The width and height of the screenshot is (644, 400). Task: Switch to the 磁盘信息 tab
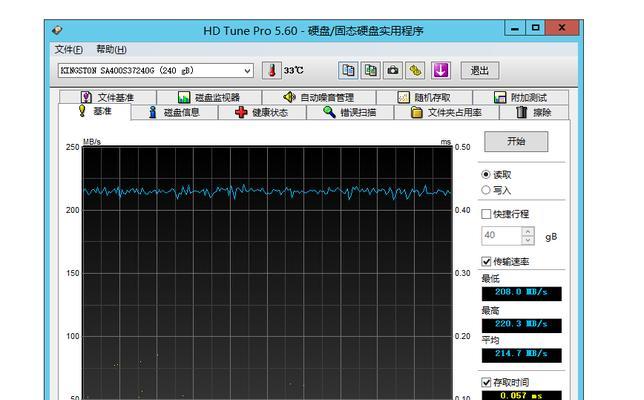tap(174, 112)
